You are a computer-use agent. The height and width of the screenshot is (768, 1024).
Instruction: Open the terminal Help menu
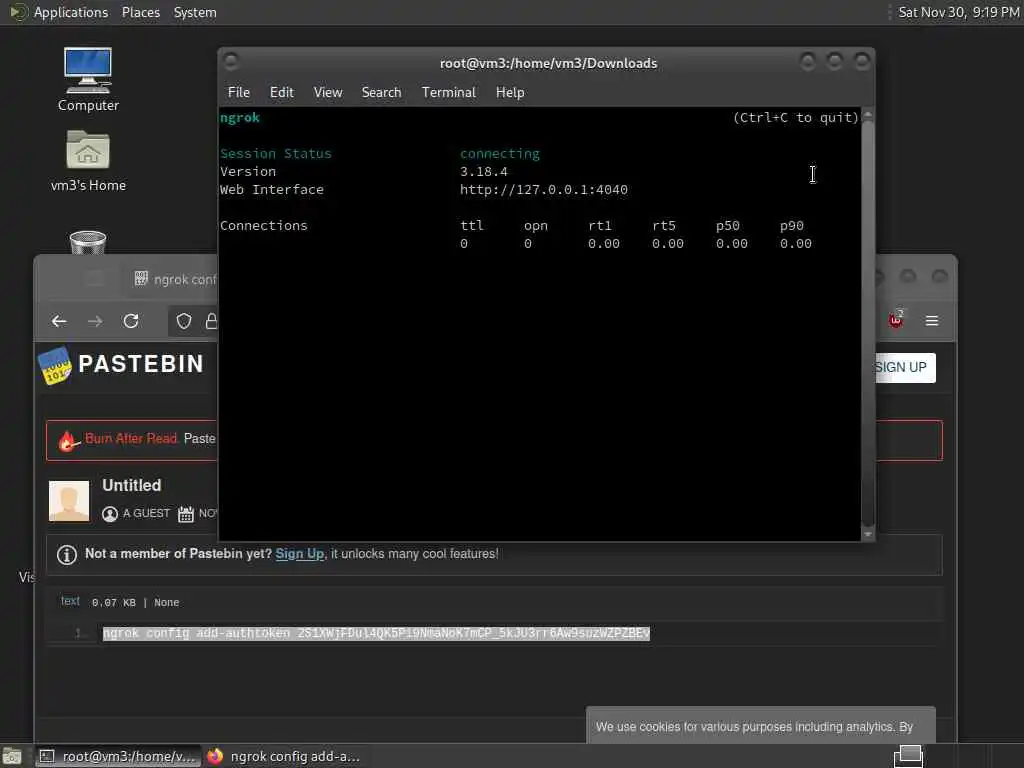click(510, 92)
